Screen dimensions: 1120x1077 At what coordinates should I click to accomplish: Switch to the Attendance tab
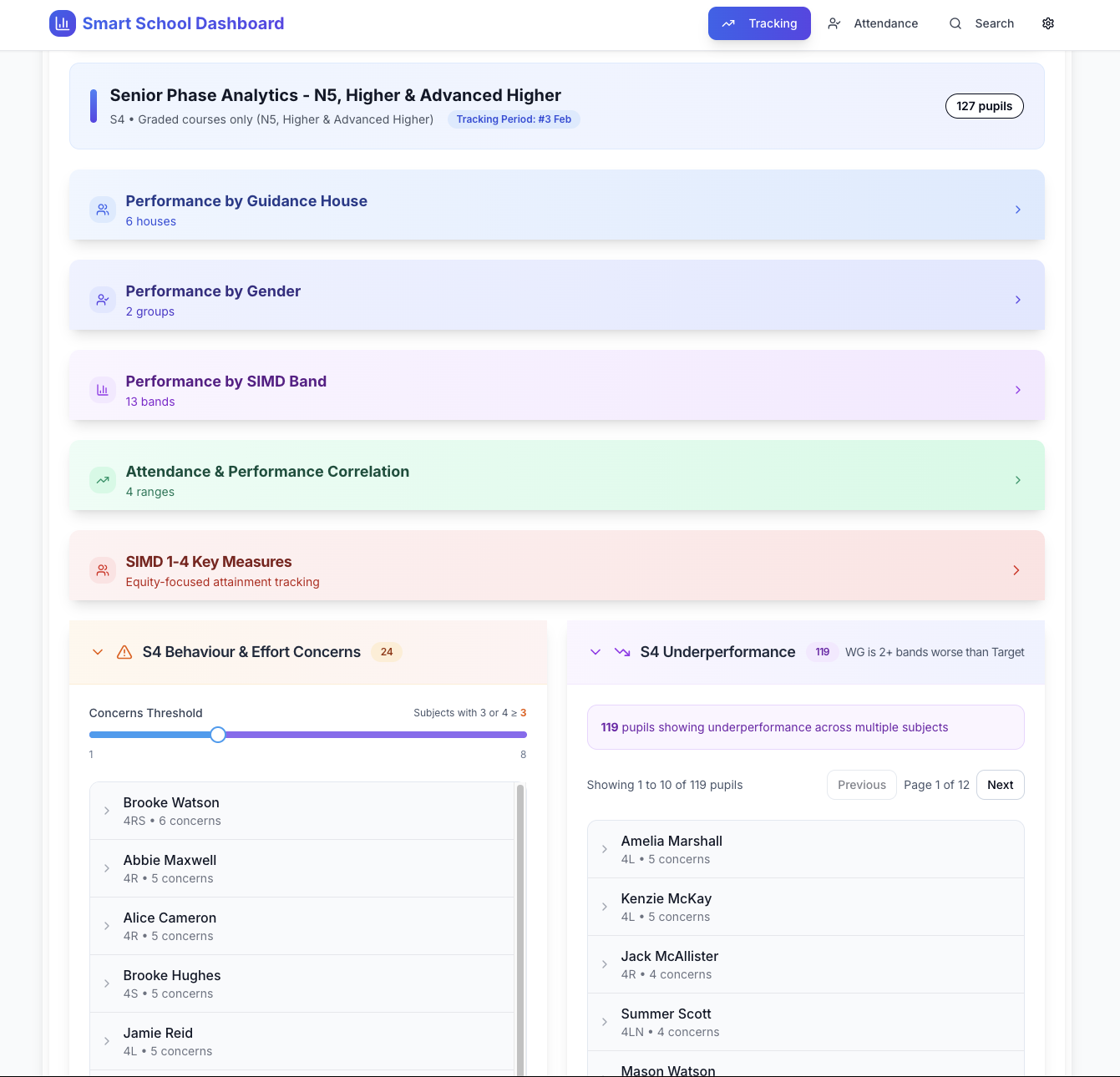click(873, 23)
